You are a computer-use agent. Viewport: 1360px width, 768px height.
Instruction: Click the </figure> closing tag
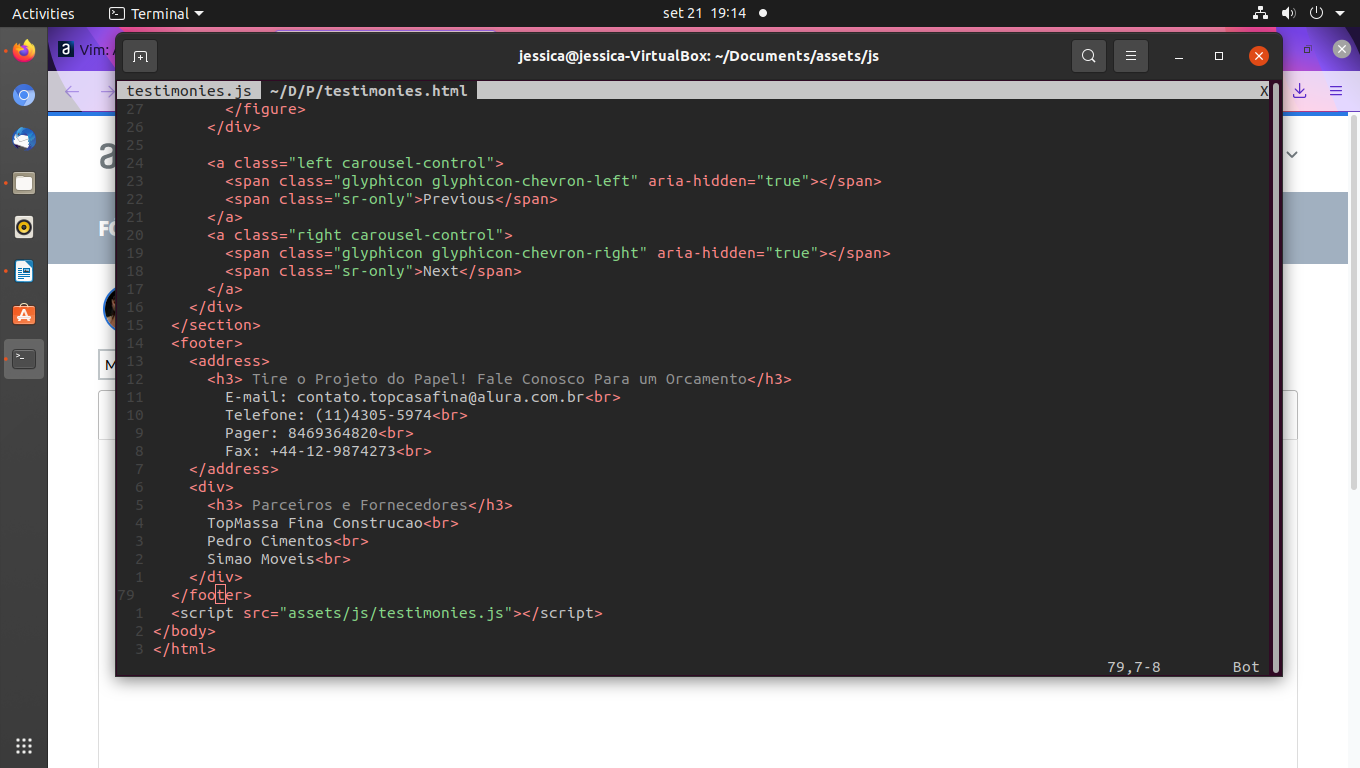click(265, 109)
